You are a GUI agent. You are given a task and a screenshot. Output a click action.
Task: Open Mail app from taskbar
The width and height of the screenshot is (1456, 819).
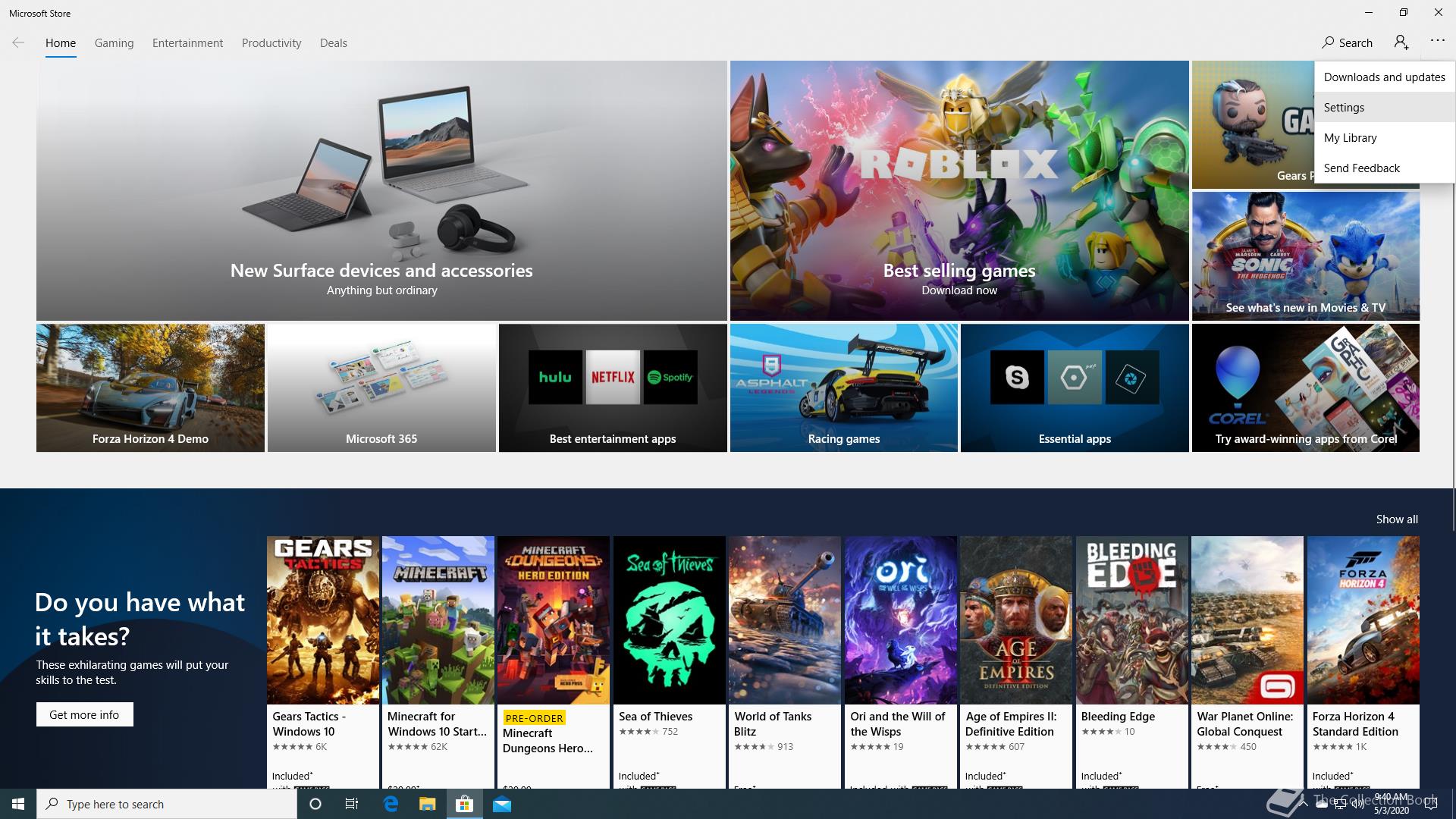coord(501,804)
